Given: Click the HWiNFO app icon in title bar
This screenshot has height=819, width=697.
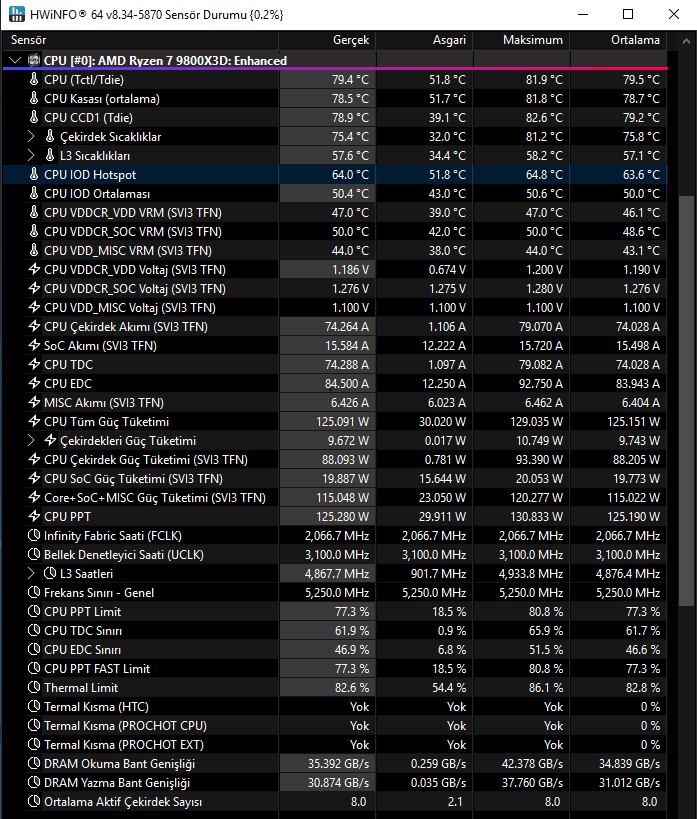Looking at the screenshot, I should point(17,14).
